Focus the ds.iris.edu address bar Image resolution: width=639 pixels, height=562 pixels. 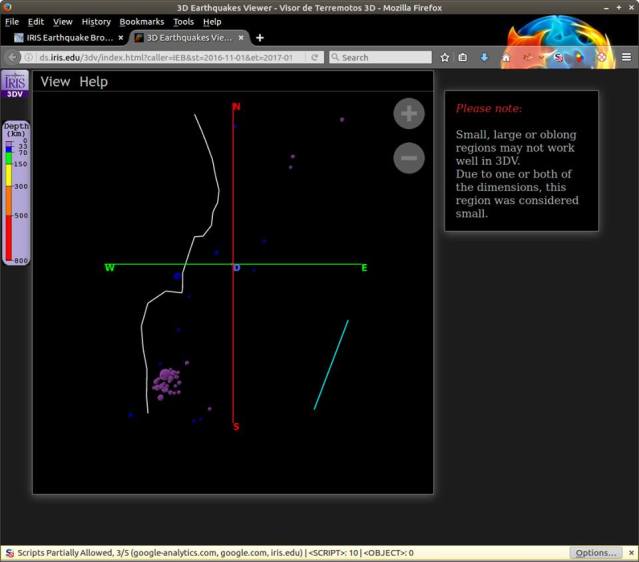point(170,58)
